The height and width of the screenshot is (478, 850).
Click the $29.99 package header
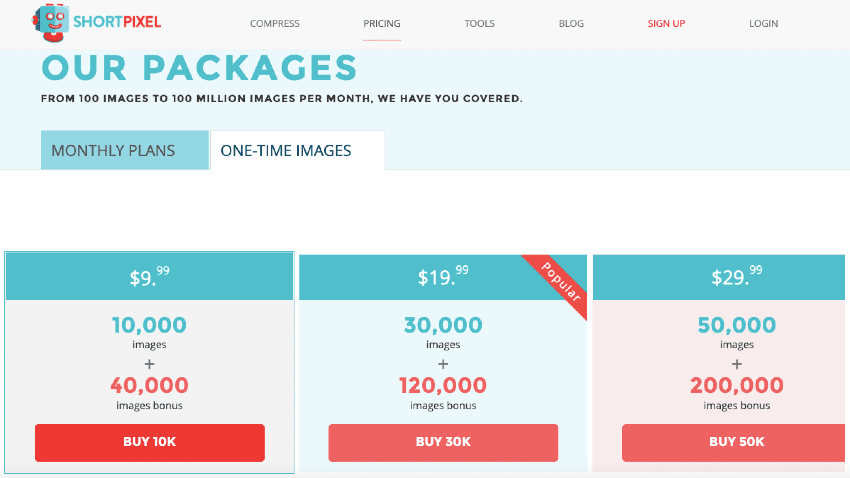point(737,277)
